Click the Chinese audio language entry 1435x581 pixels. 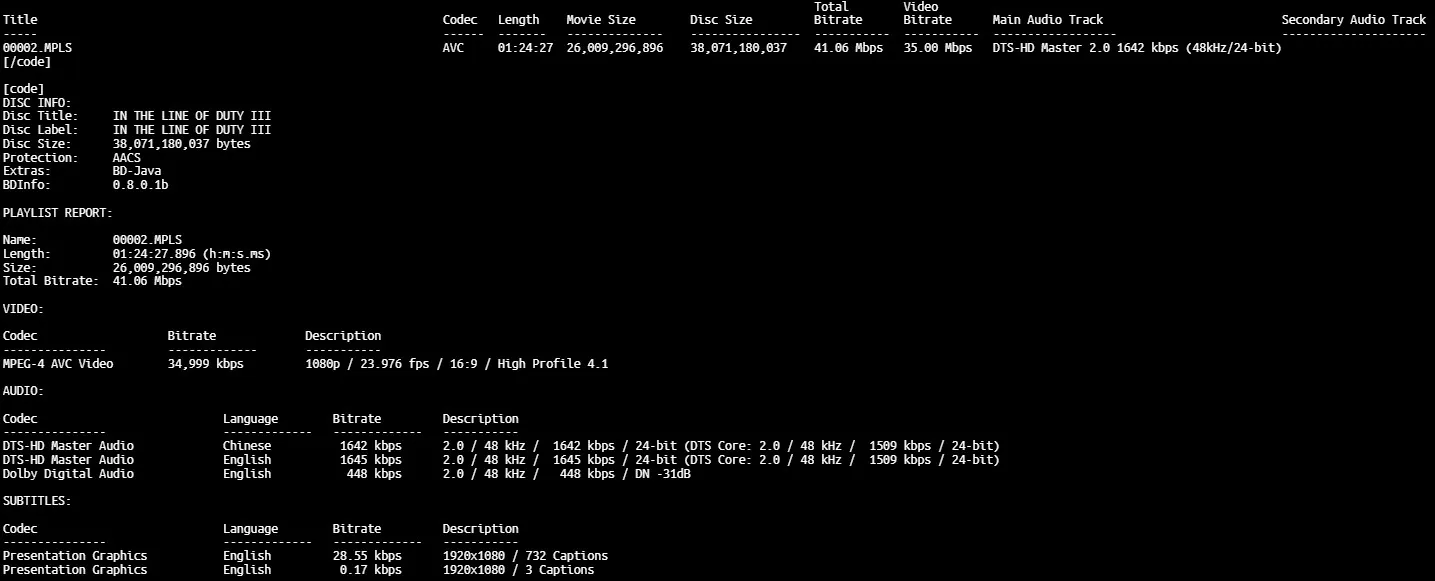(x=247, y=446)
